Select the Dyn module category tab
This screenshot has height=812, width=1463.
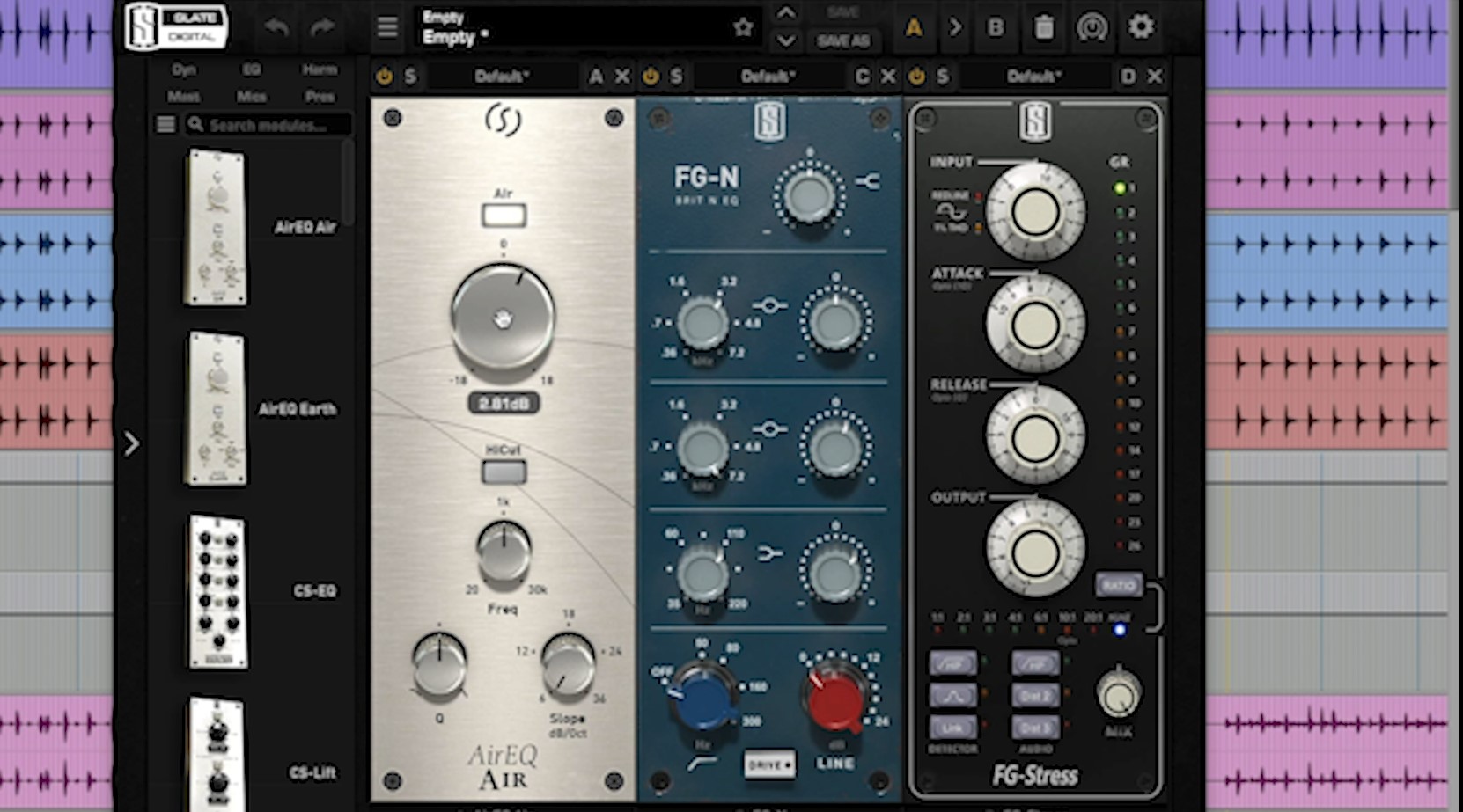[x=183, y=69]
